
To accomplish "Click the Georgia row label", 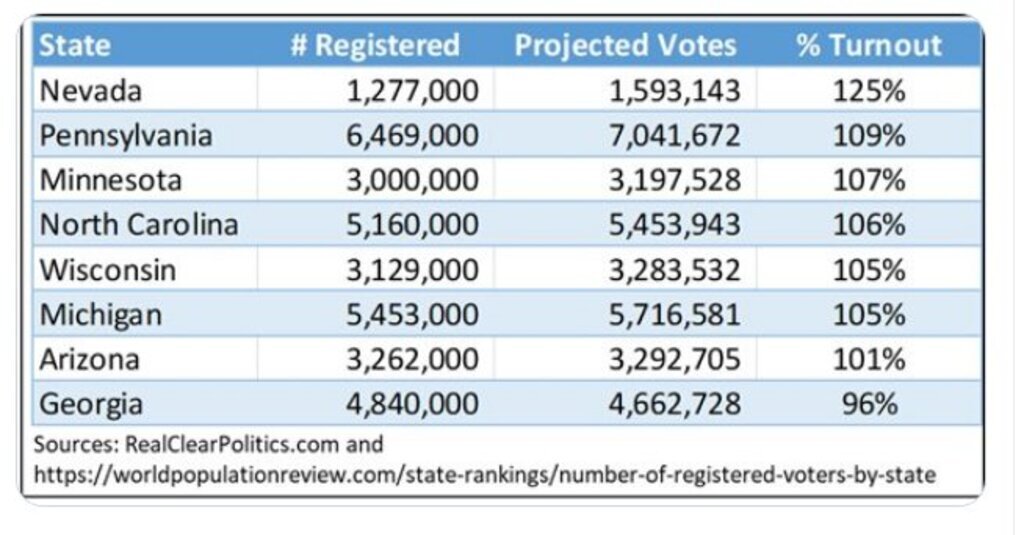I will pyautogui.click(x=91, y=404).
